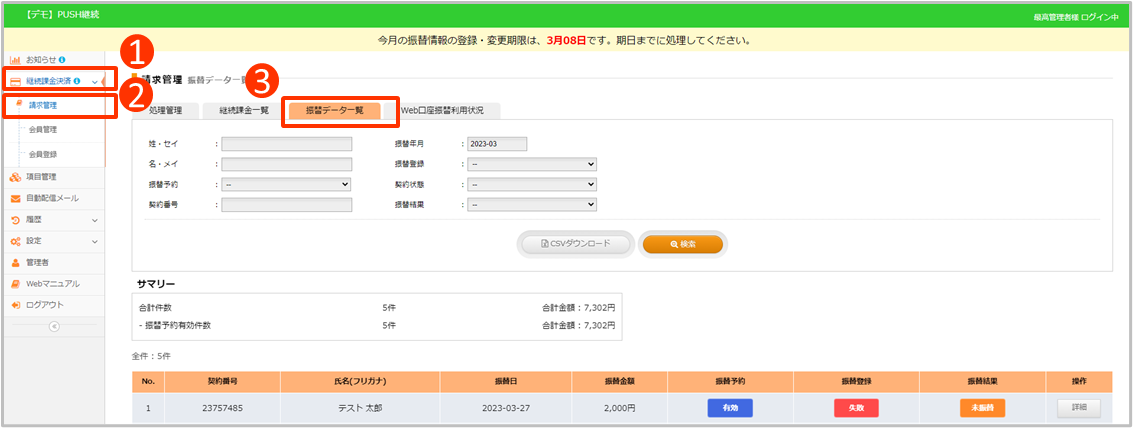Click the 継続課金決済 credit card icon
The height and width of the screenshot is (428, 1133).
coord(16,81)
